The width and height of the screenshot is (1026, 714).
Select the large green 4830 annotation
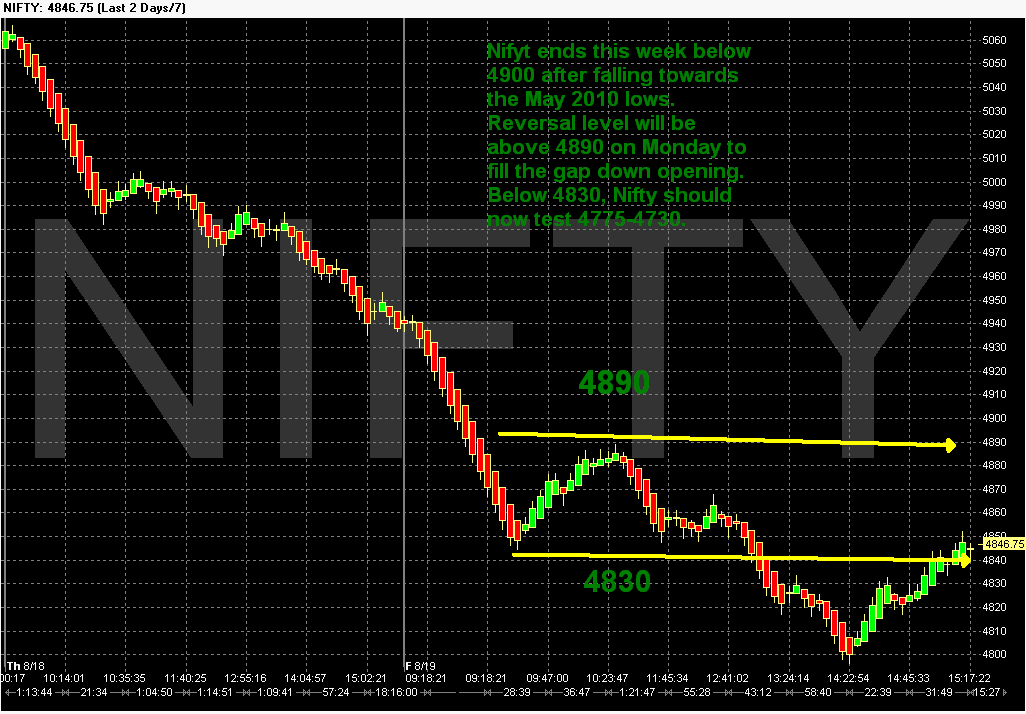617,581
